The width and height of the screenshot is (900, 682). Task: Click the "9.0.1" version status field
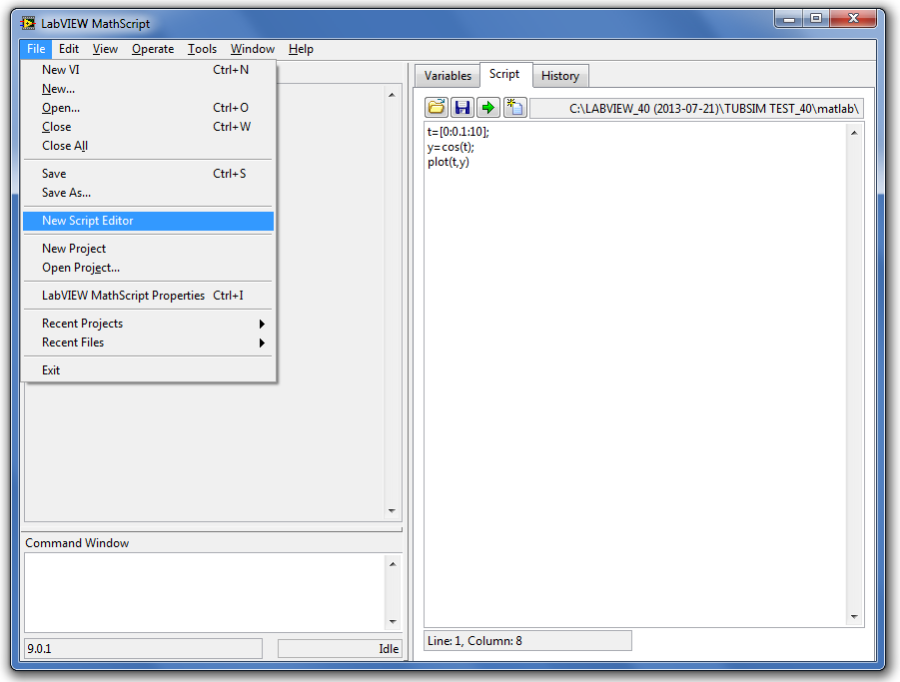[x=143, y=649]
